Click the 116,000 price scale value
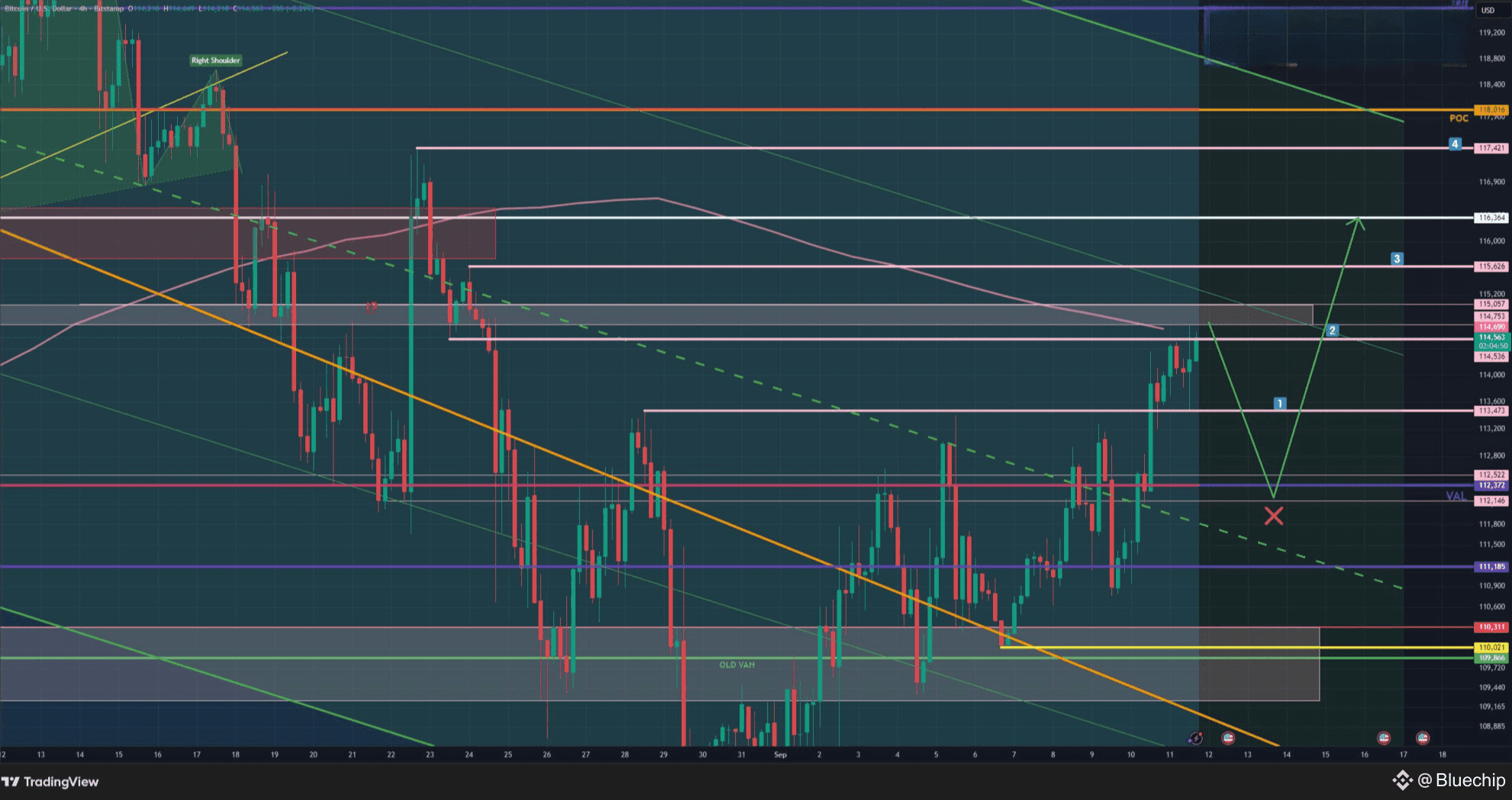This screenshot has height=800, width=1512. pos(1491,241)
